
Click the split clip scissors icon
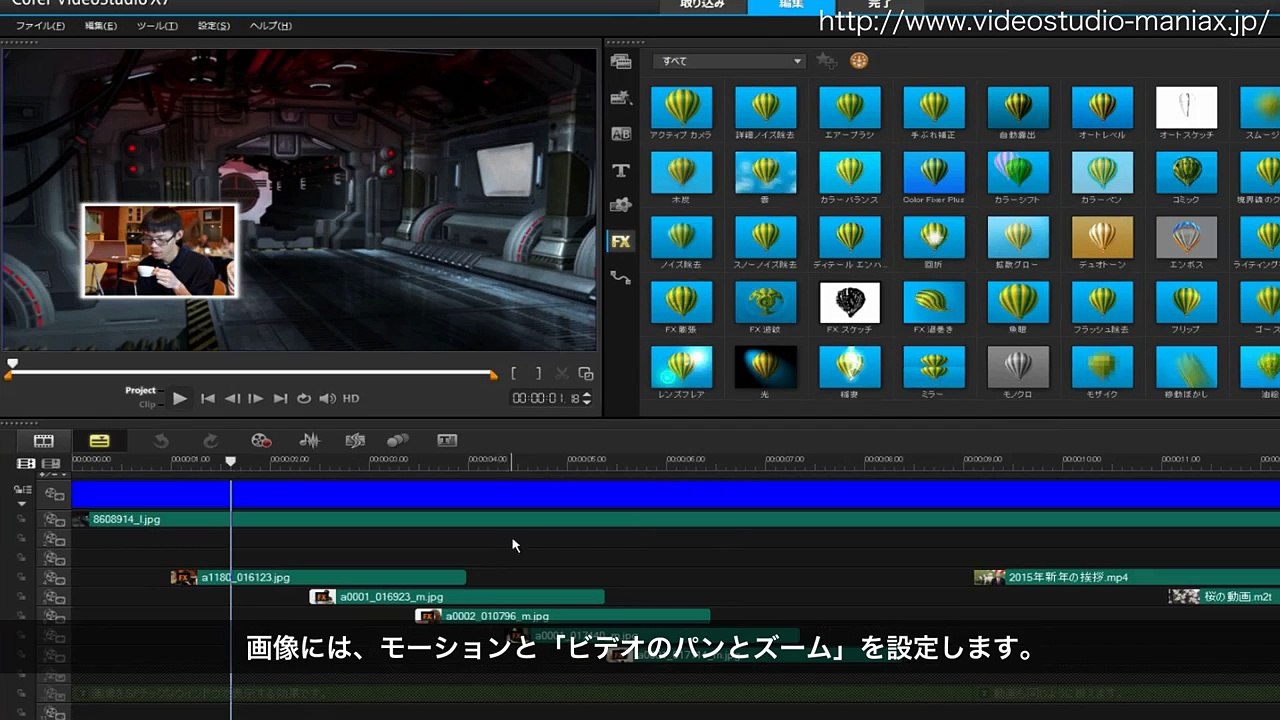pyautogui.click(x=562, y=374)
